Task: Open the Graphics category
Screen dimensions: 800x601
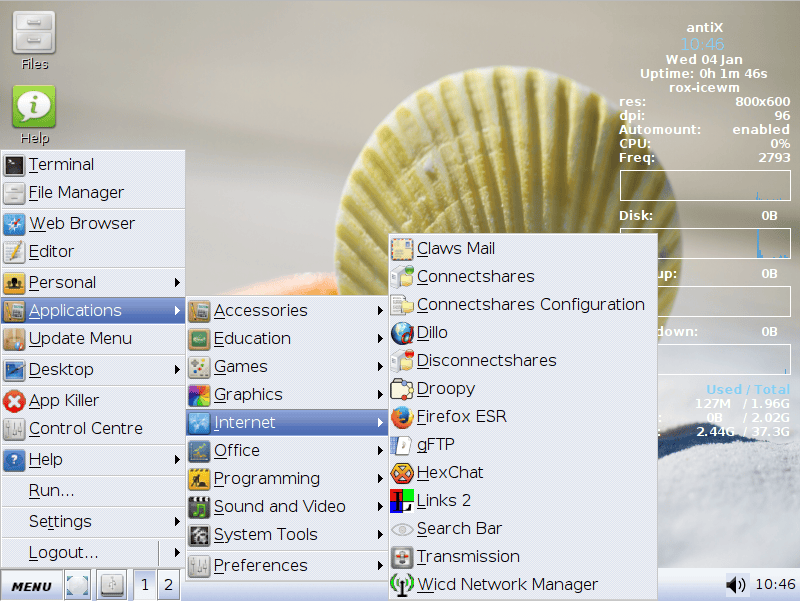Action: [287, 395]
